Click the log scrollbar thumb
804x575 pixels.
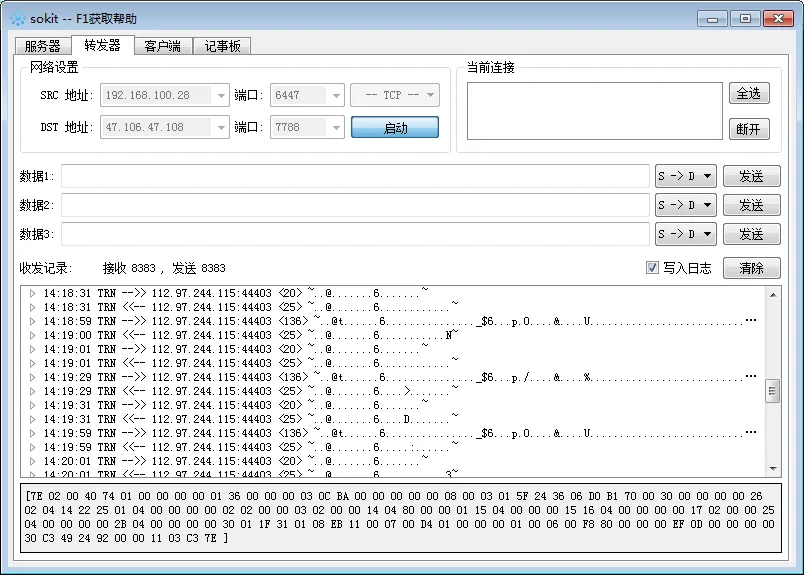coord(773,391)
